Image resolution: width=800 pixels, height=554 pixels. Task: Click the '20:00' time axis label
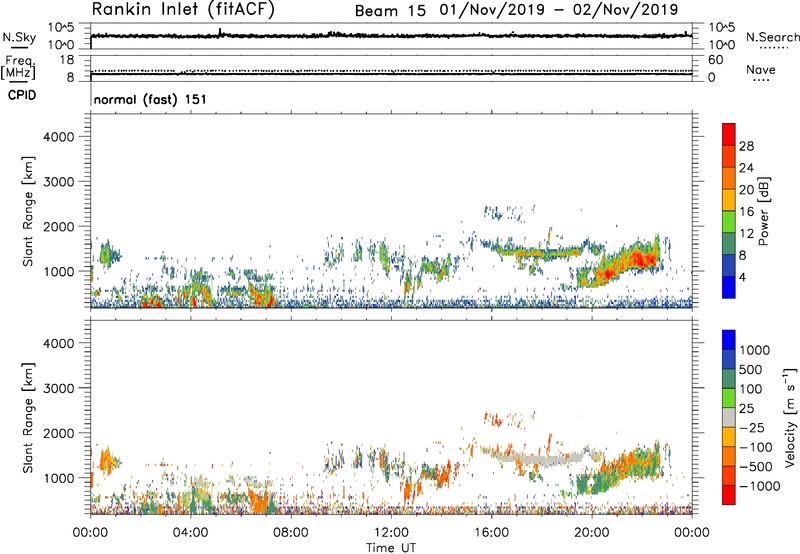tap(592, 533)
